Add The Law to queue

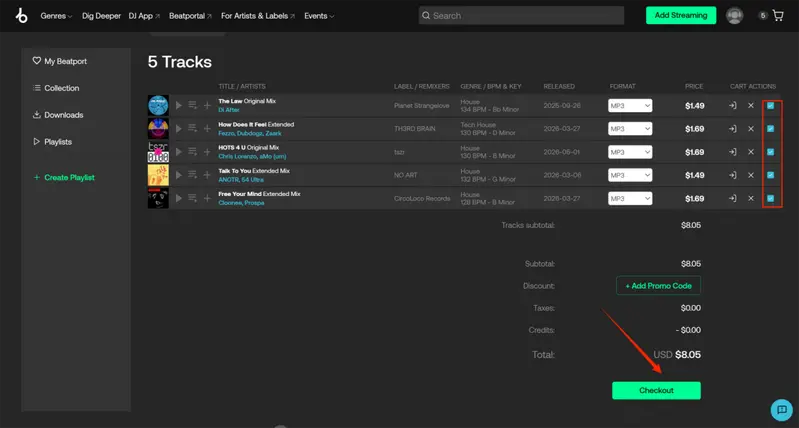193,105
